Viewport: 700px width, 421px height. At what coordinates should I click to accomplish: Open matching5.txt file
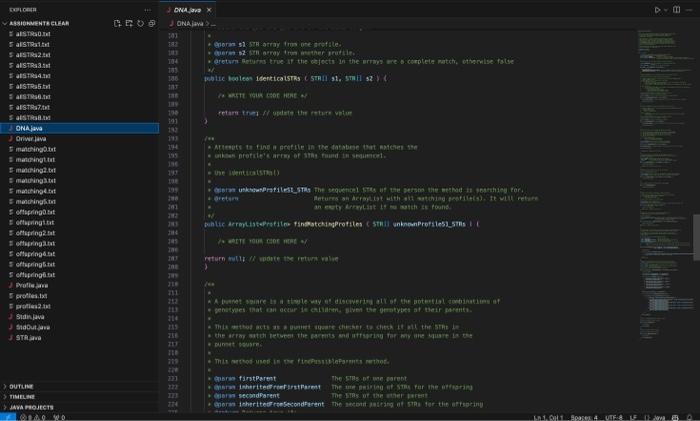pos(79,201)
